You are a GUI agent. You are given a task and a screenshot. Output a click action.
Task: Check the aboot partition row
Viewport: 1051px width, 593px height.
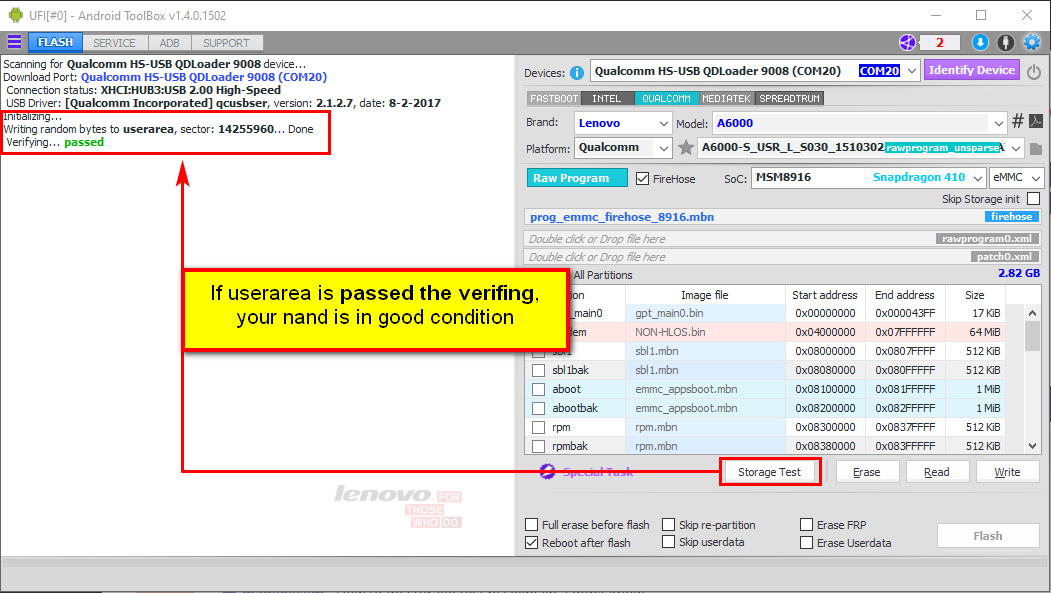[x=538, y=389]
